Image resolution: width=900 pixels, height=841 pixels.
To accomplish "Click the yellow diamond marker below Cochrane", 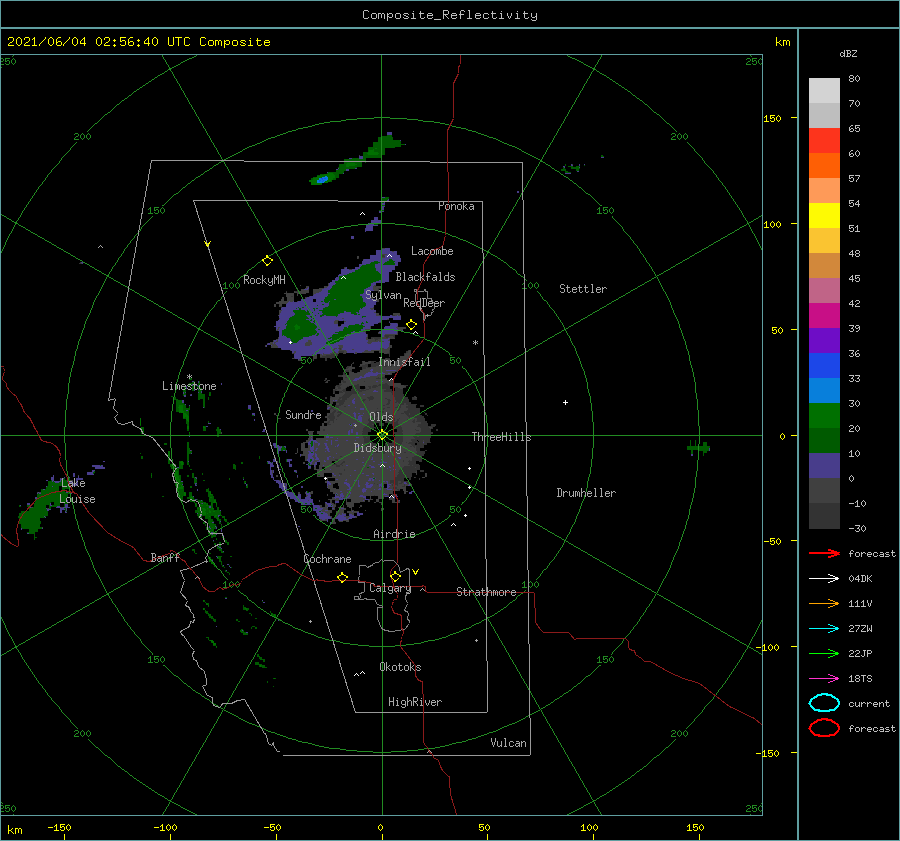I will [342, 577].
